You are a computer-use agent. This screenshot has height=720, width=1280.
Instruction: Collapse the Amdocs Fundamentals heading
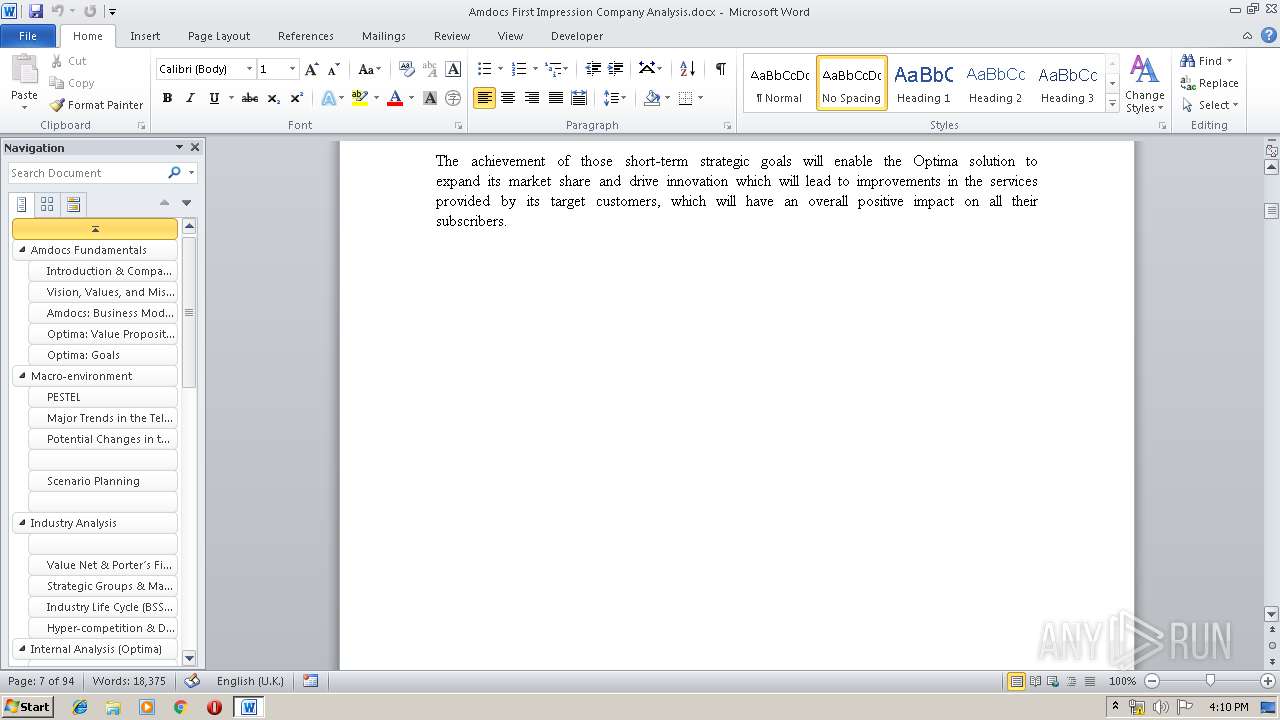tap(22, 250)
